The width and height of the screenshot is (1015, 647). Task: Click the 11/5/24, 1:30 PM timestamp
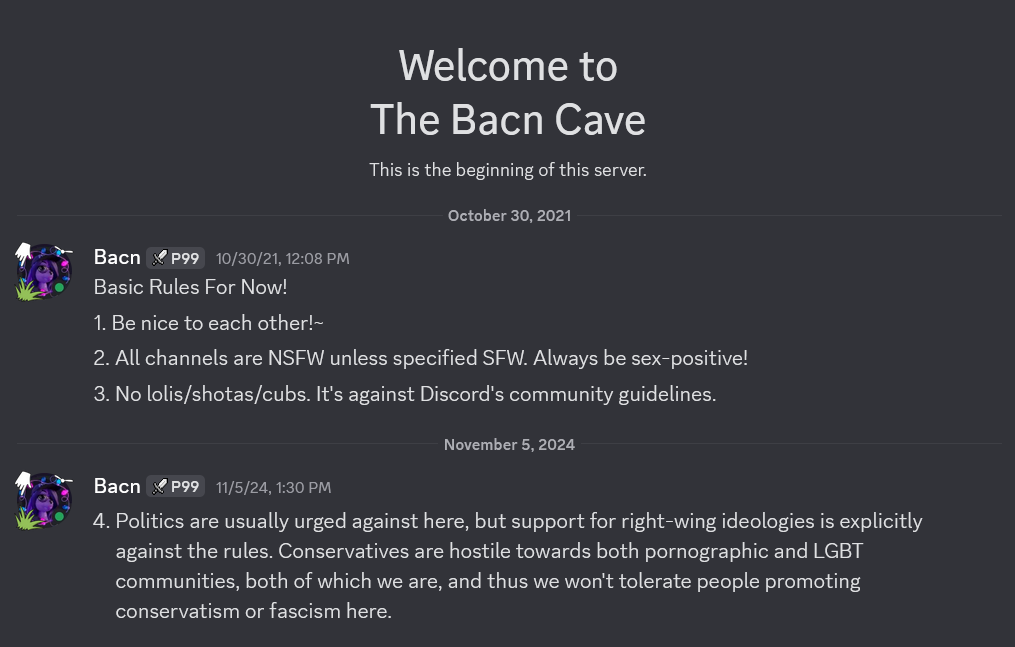(273, 487)
